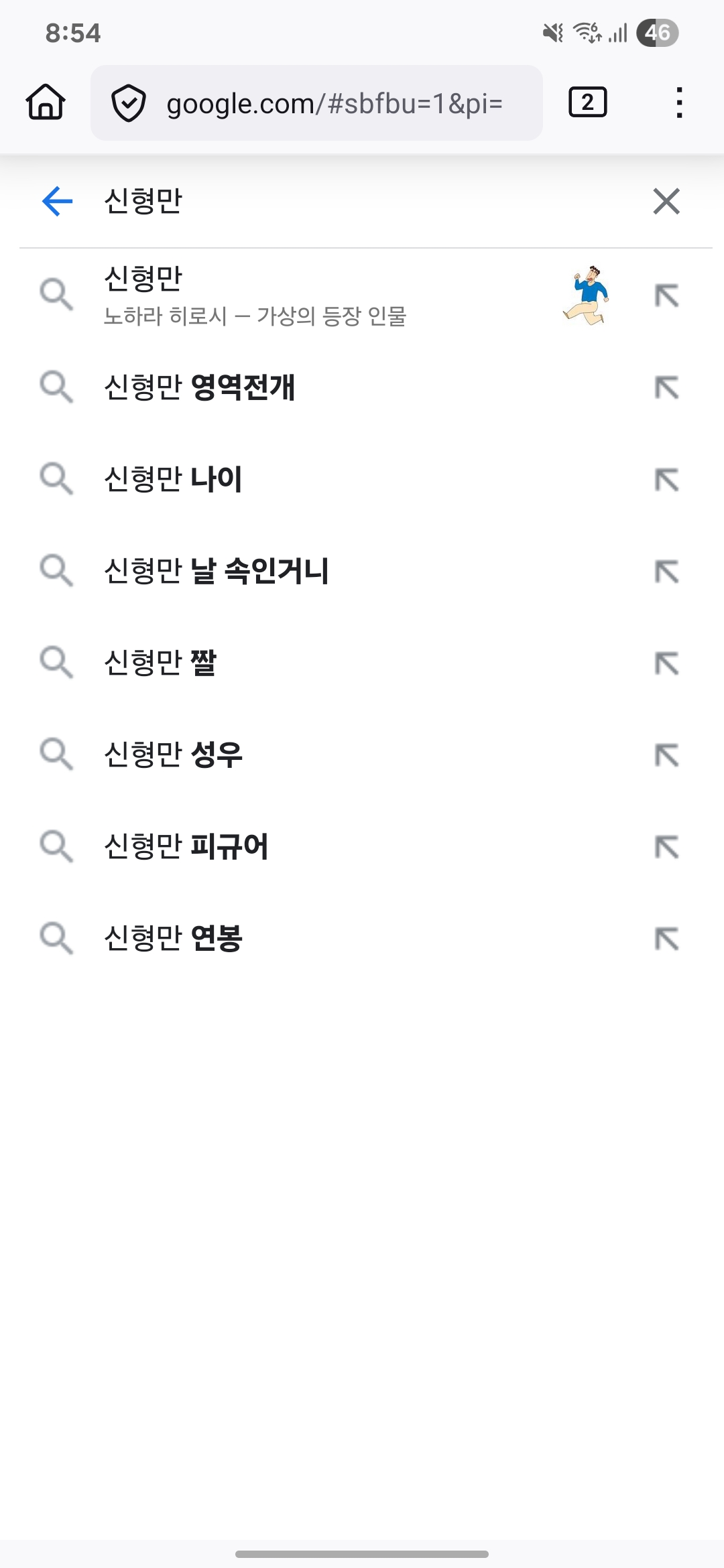Tap the fill arrow beside 신형만 나이
724x1568 pixels.
click(x=666, y=480)
